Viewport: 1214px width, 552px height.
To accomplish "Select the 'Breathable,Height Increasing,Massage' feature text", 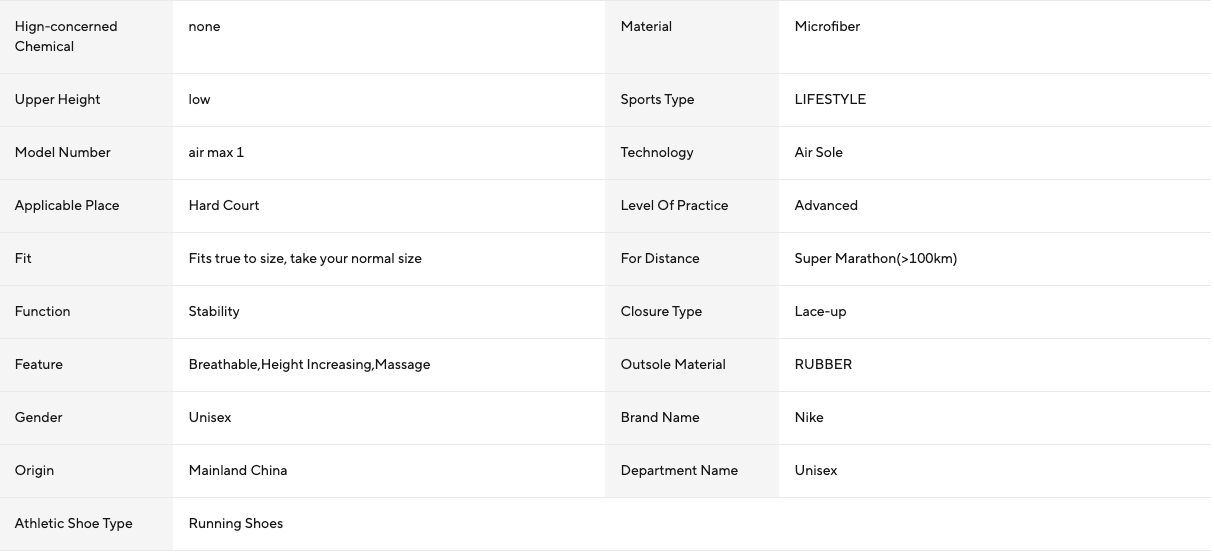I will 310,365.
